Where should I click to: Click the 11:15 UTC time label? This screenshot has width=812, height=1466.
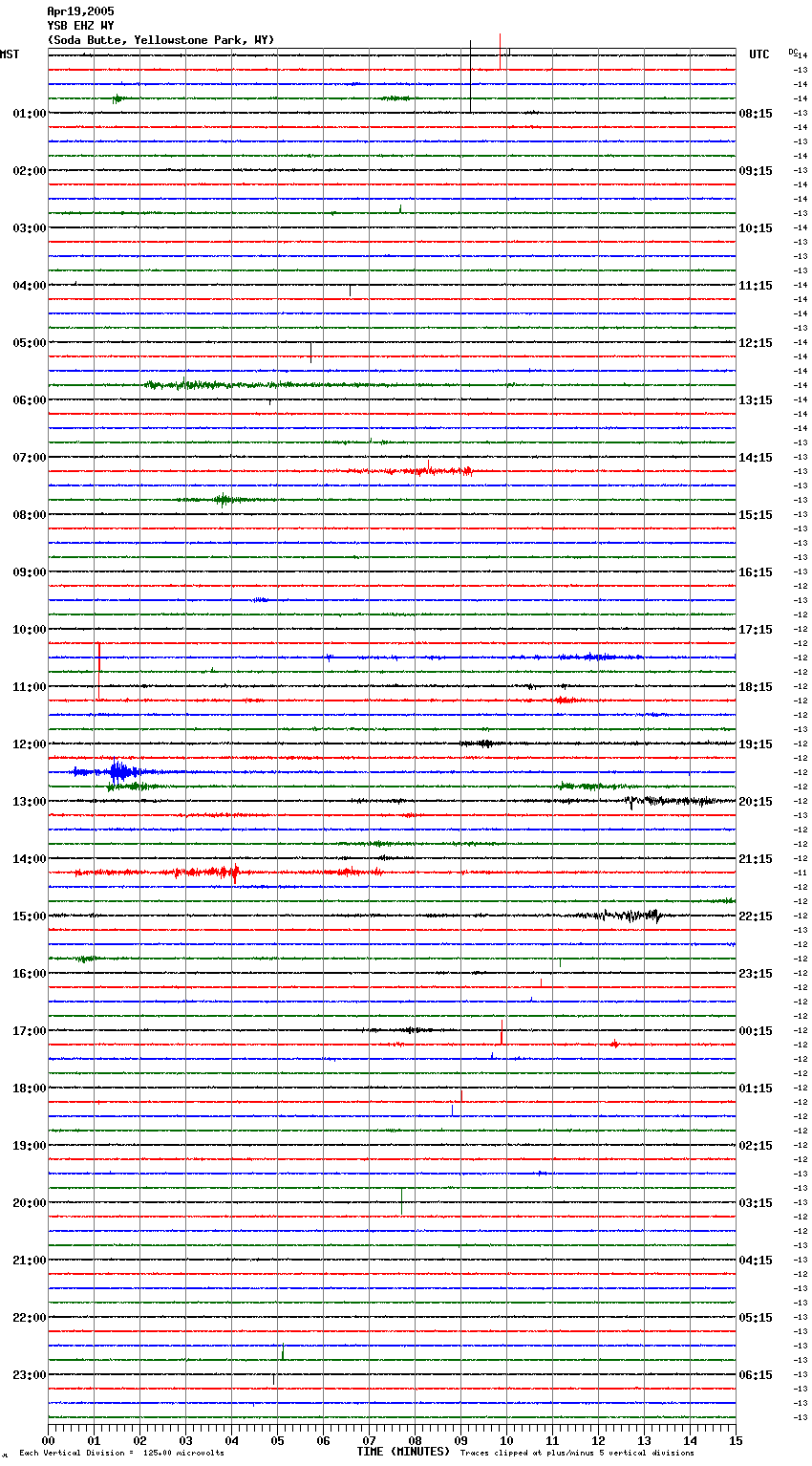[756, 286]
